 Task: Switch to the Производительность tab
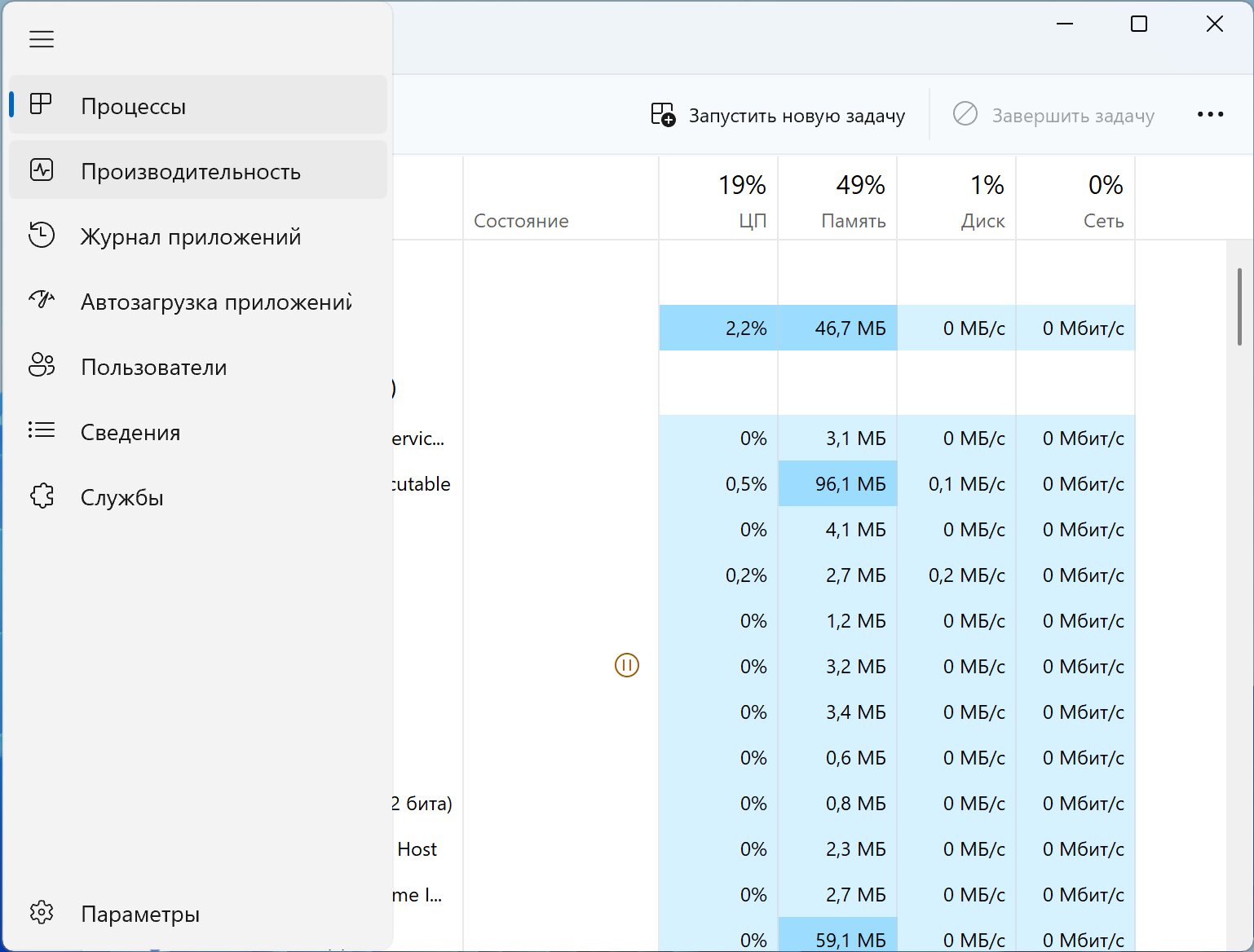[x=191, y=172]
